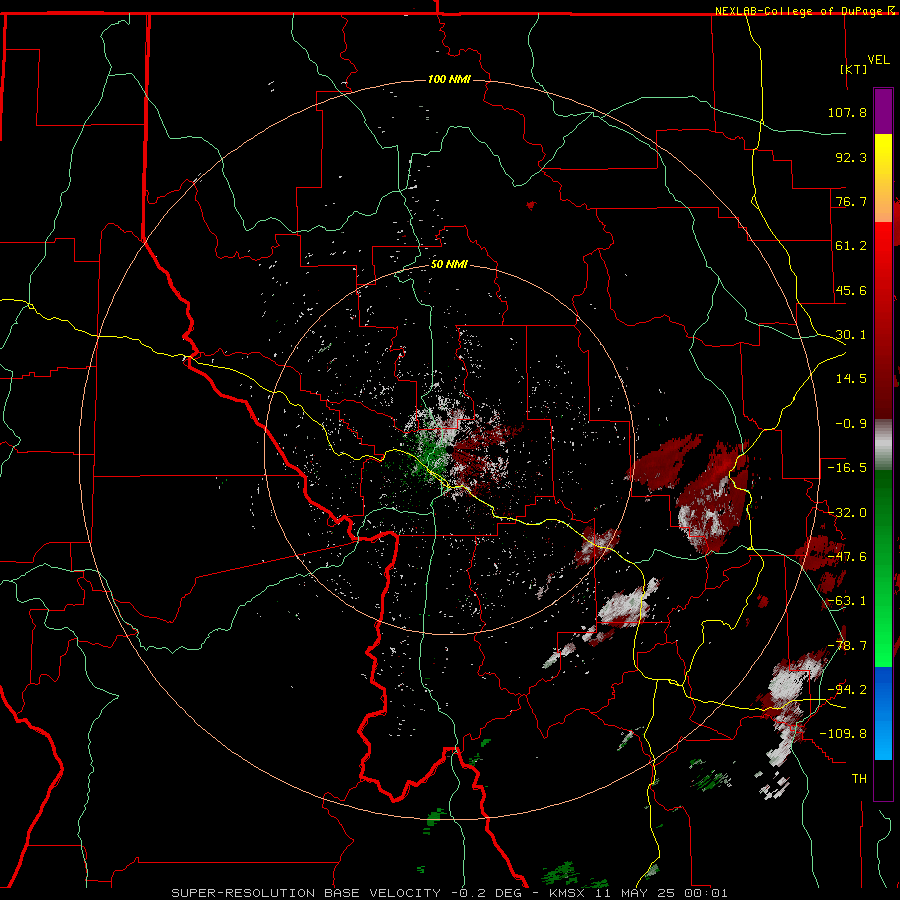The image size is (900, 900).
Task: Click the -47.6 scale value
Action: (x=847, y=557)
